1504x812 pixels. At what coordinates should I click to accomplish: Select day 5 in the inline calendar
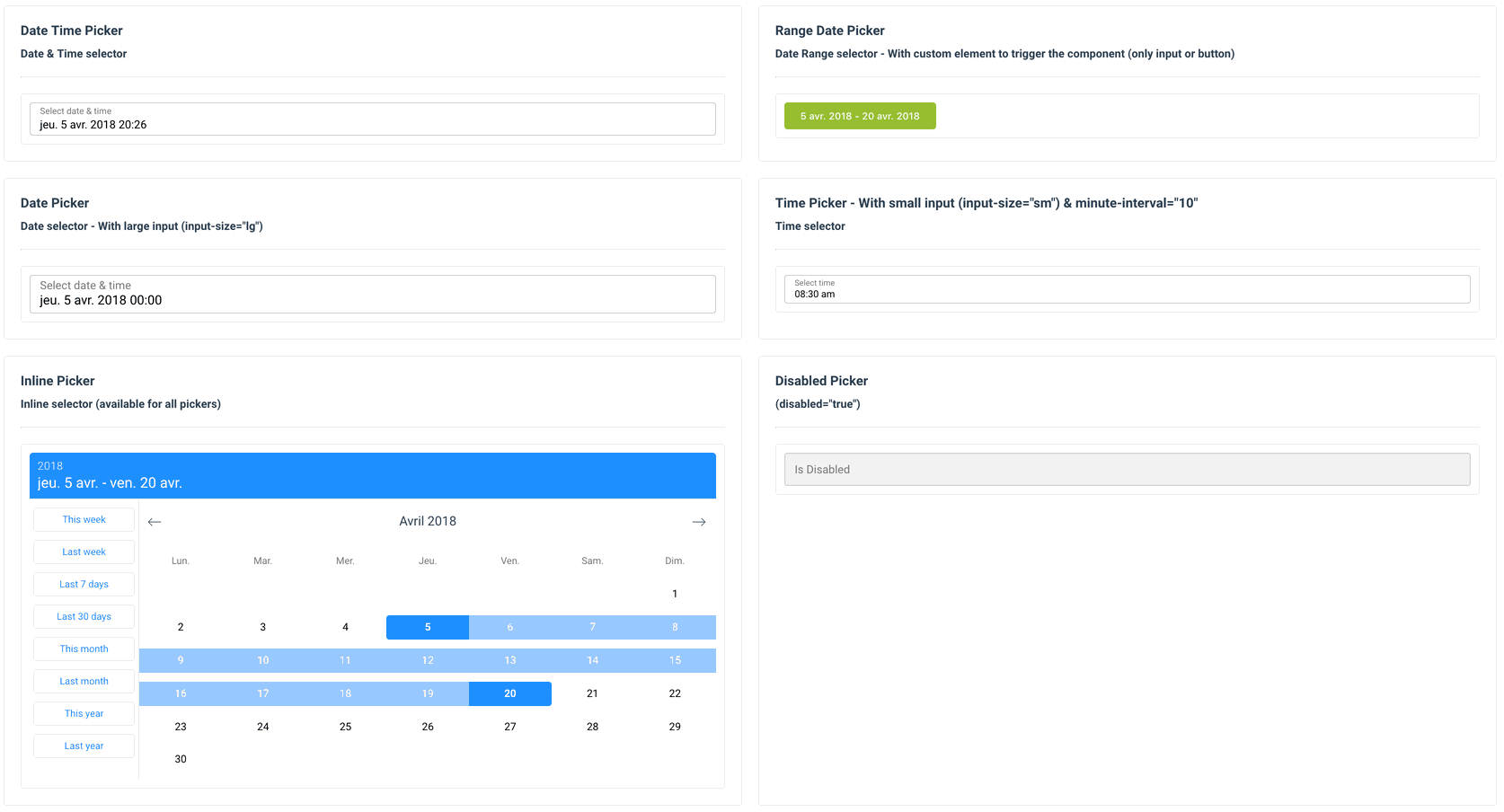(427, 627)
